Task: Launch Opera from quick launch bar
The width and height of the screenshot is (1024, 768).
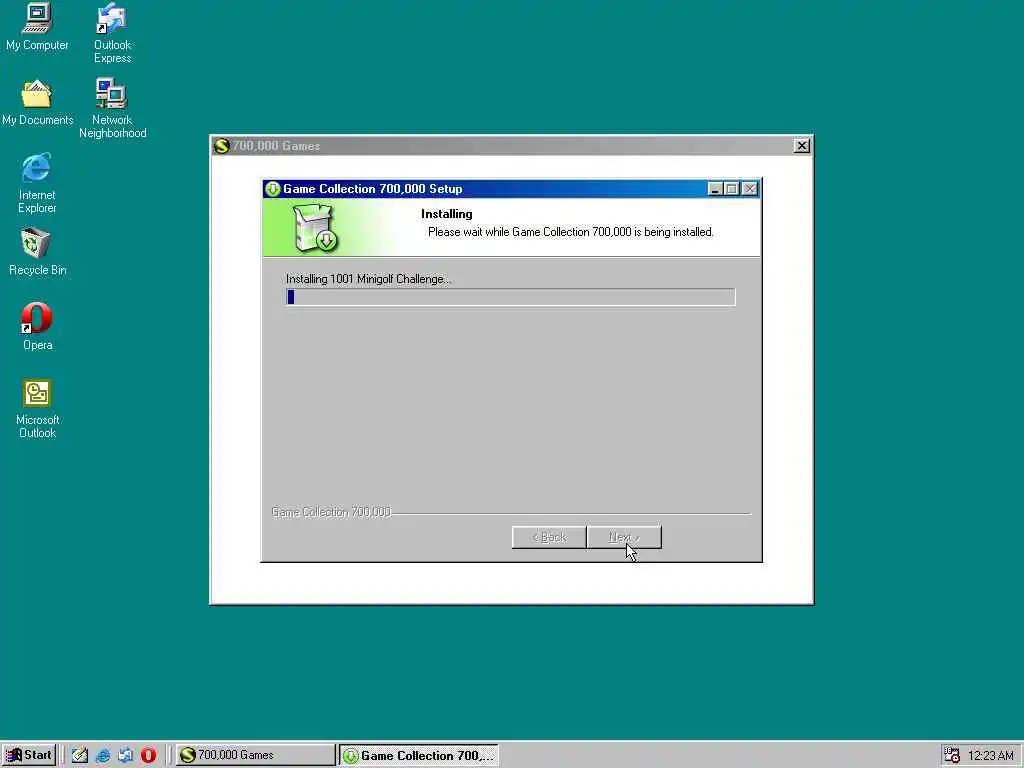Action: coord(148,755)
